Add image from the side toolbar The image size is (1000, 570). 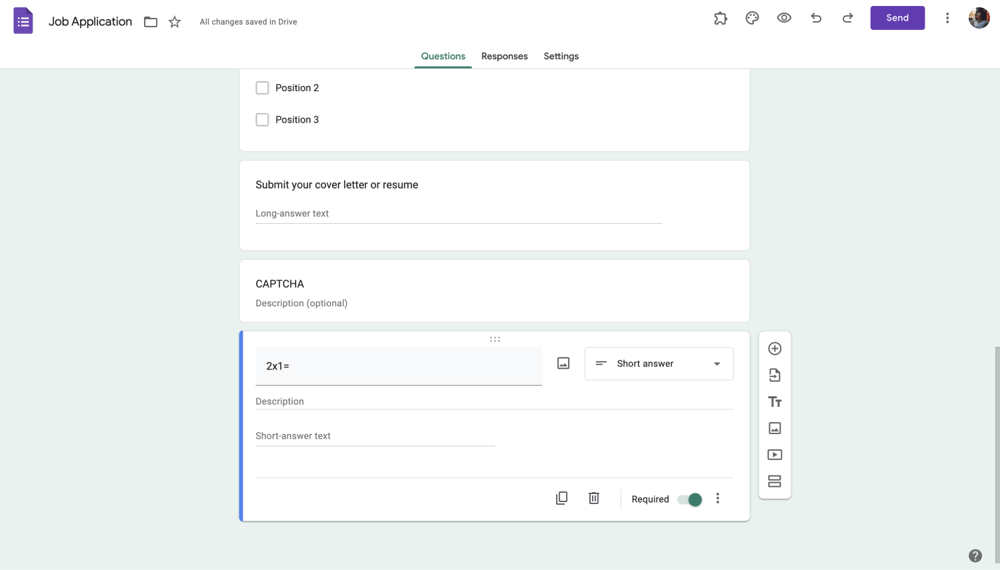[x=774, y=428]
